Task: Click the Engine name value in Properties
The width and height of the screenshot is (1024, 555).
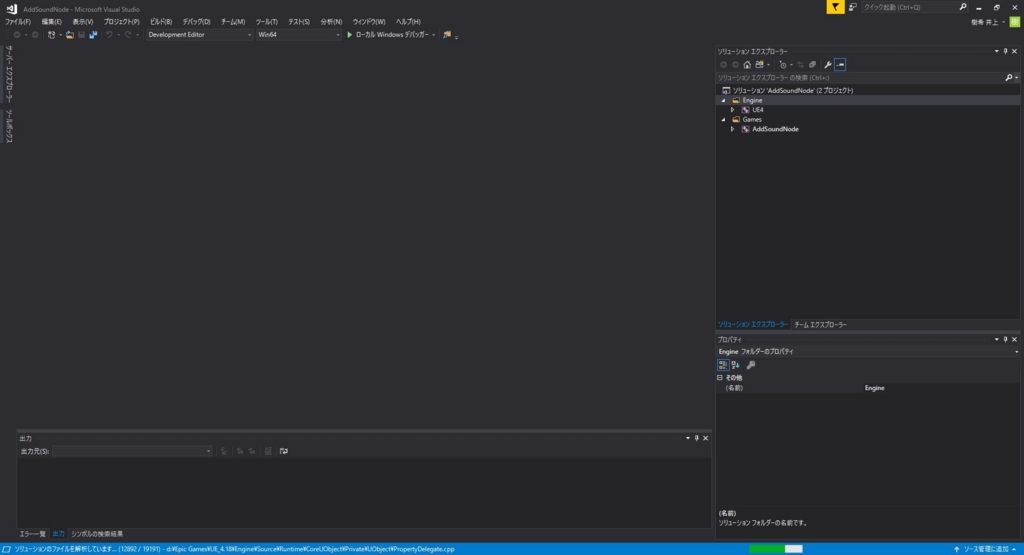Action: tap(874, 388)
